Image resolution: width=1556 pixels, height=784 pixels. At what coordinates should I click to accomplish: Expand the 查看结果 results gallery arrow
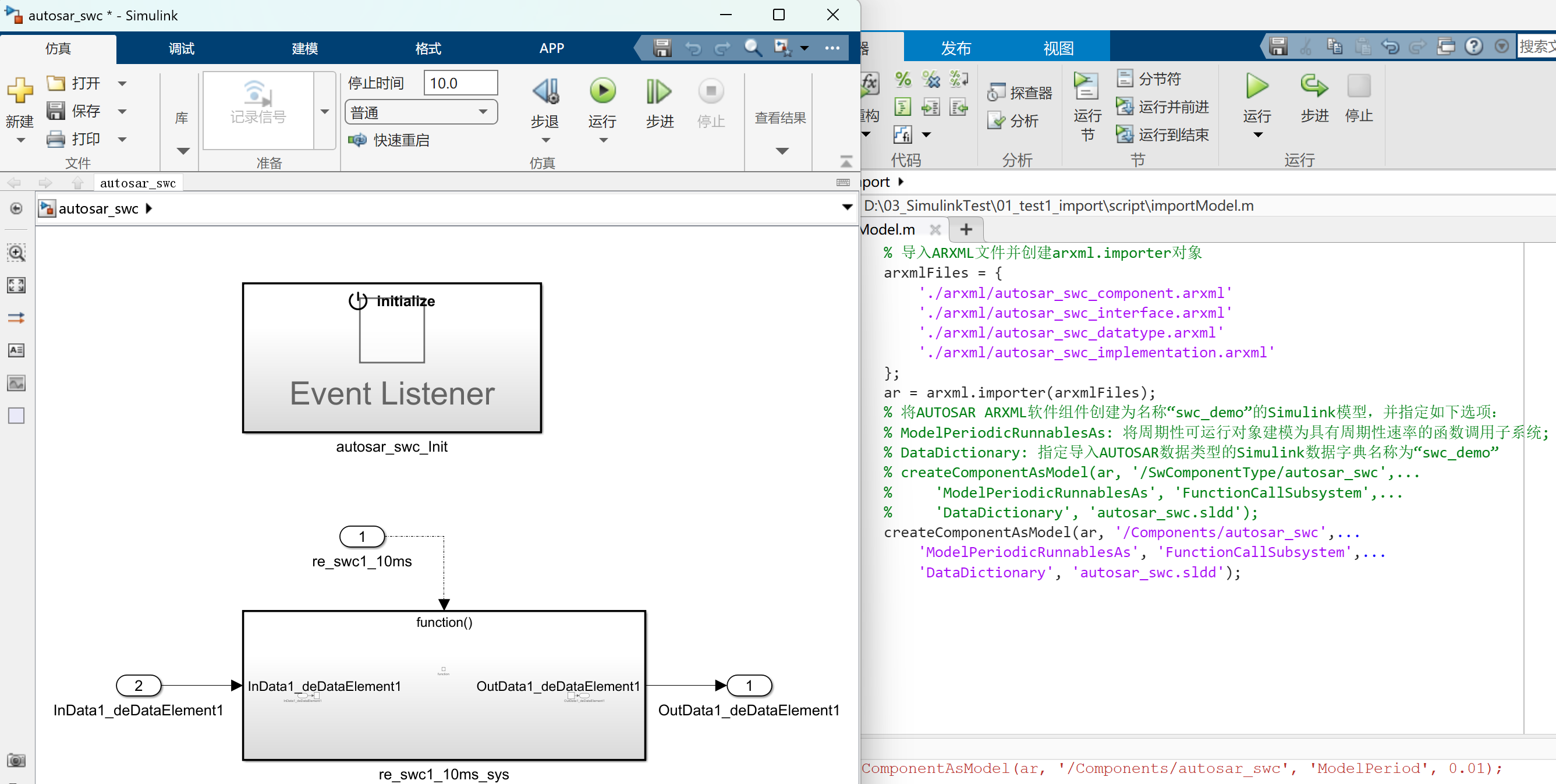pos(782,151)
